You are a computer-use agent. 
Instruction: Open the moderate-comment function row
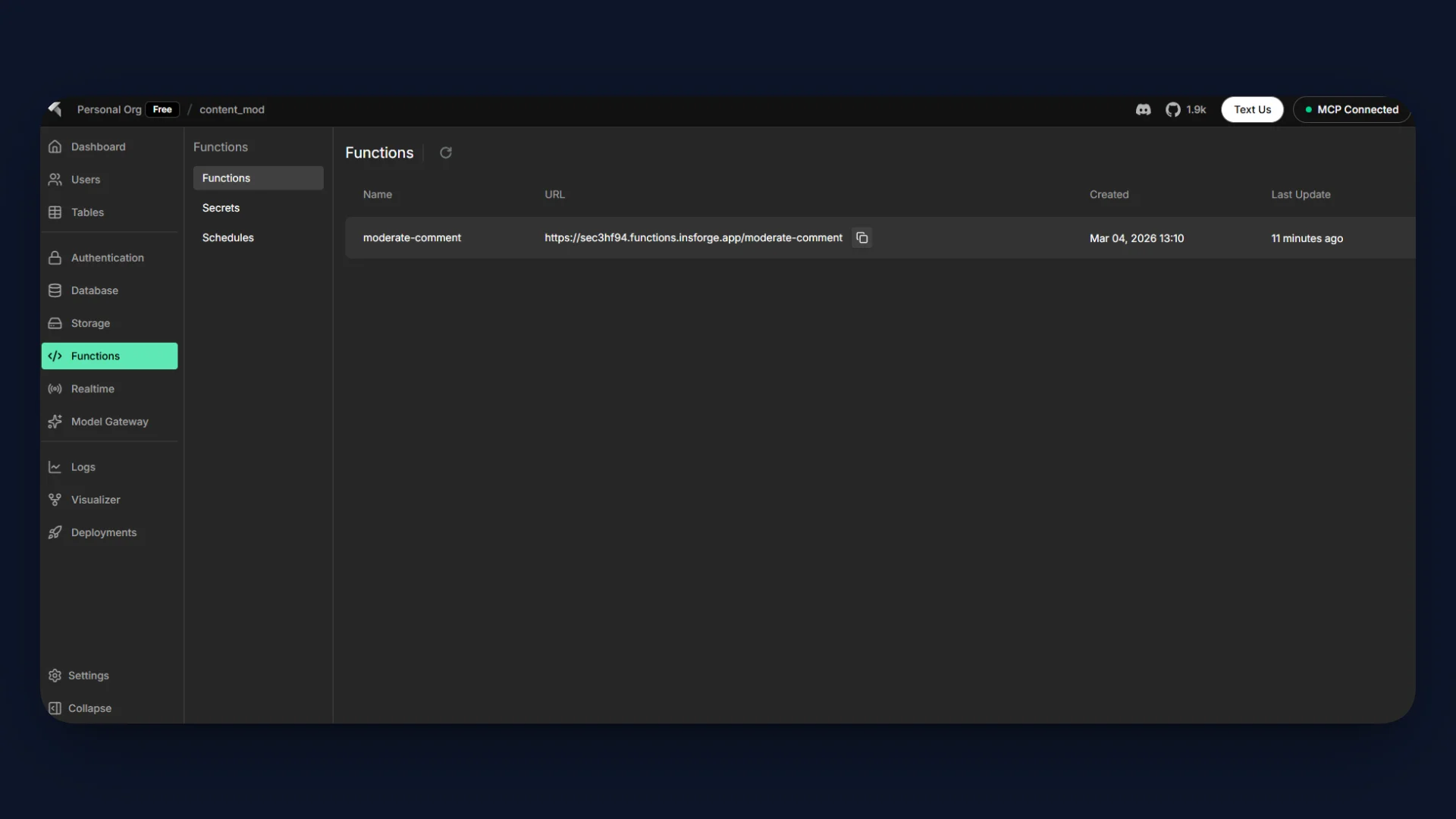click(x=412, y=237)
